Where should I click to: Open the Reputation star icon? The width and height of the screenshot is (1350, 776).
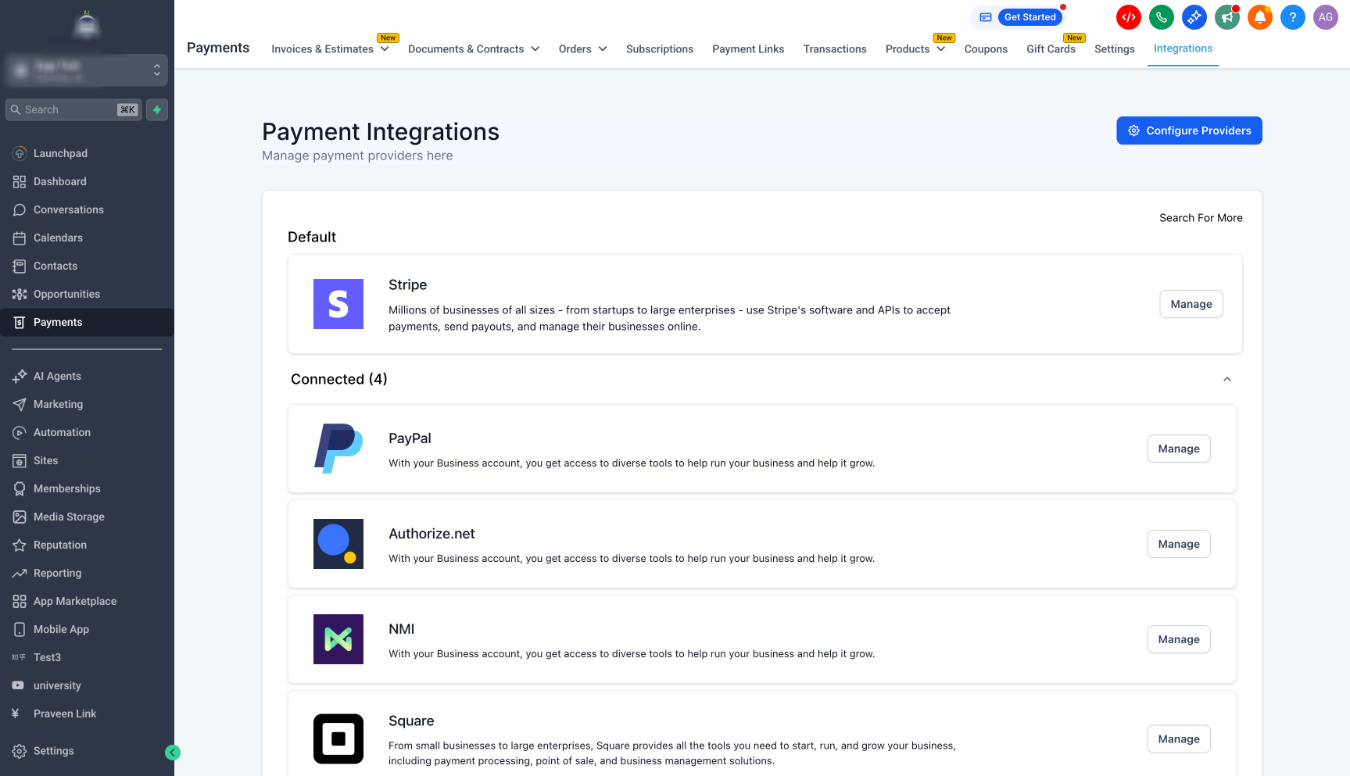[x=19, y=545]
